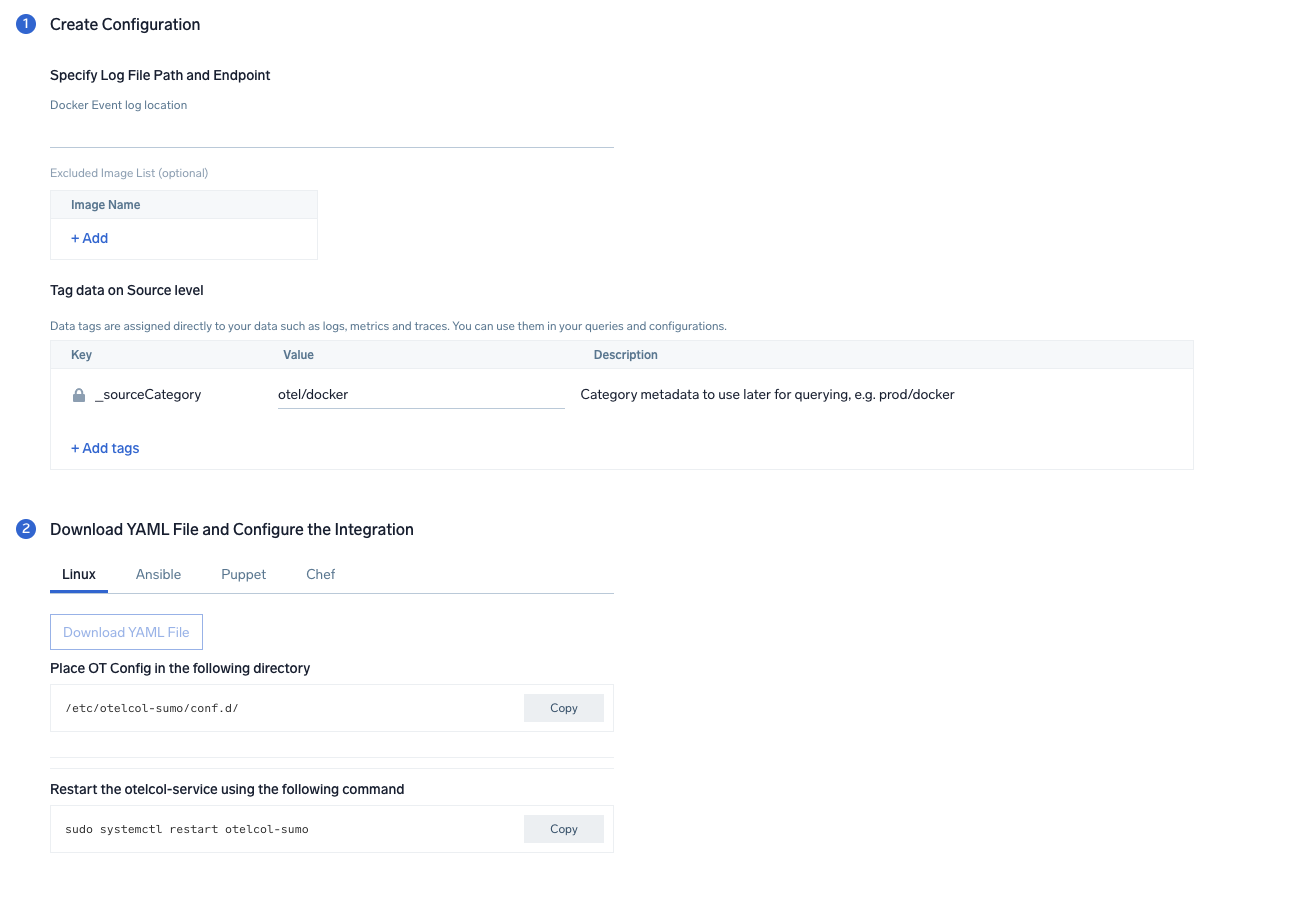Click the step 2 Download YAML numbered circle
This screenshot has width=1316, height=916.
click(25, 528)
